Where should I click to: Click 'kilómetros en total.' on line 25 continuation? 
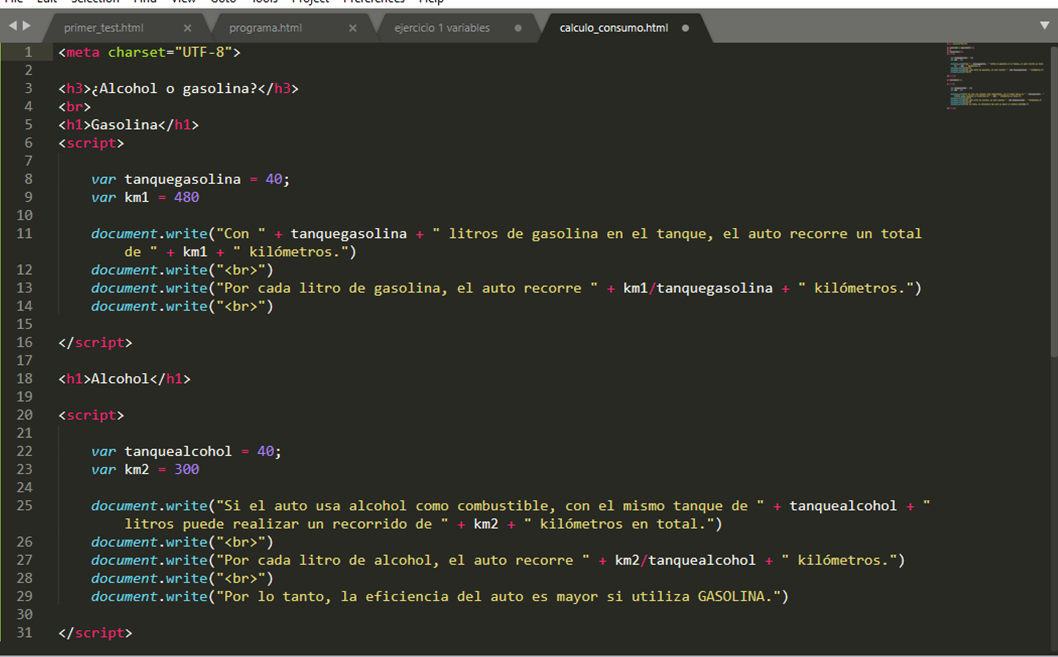click(623, 524)
